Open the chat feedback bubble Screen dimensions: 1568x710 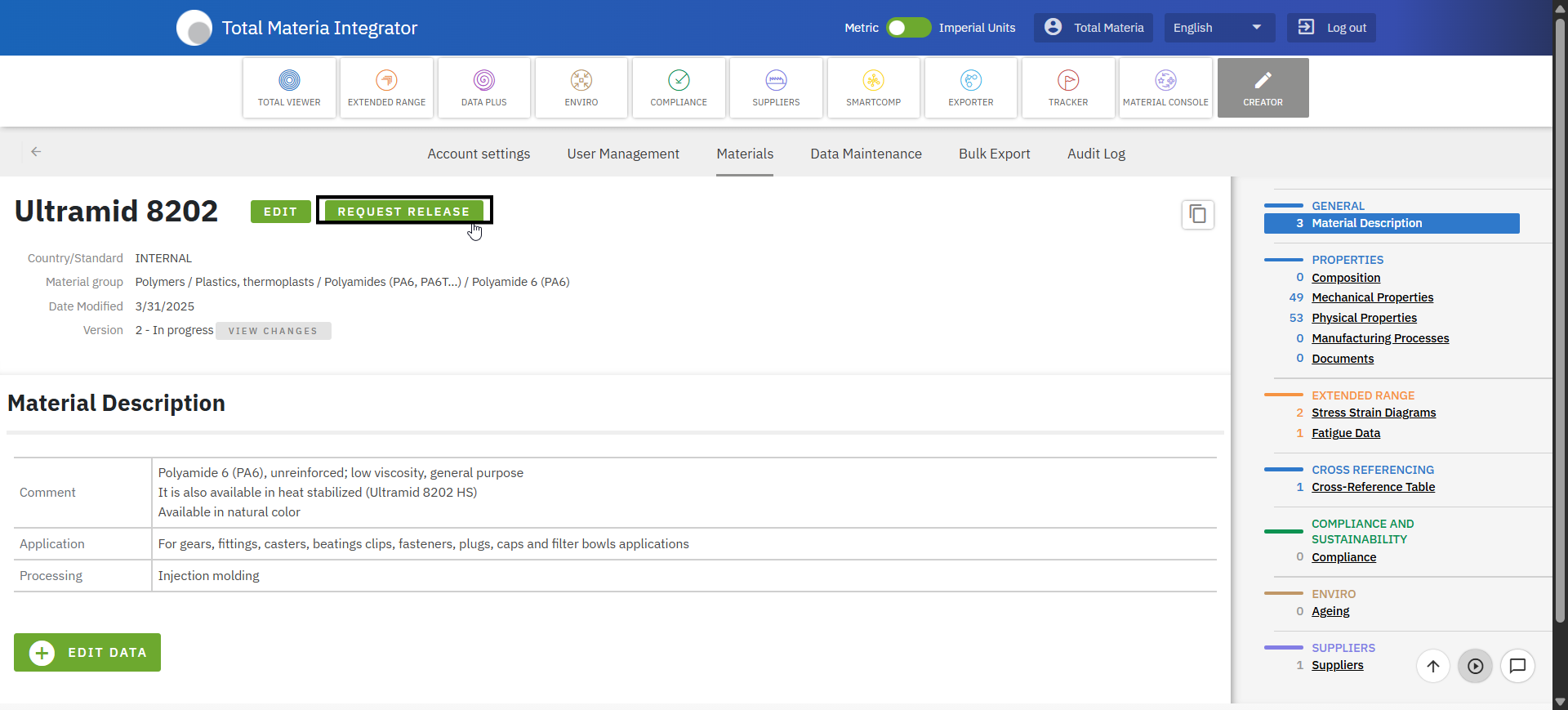1517,666
